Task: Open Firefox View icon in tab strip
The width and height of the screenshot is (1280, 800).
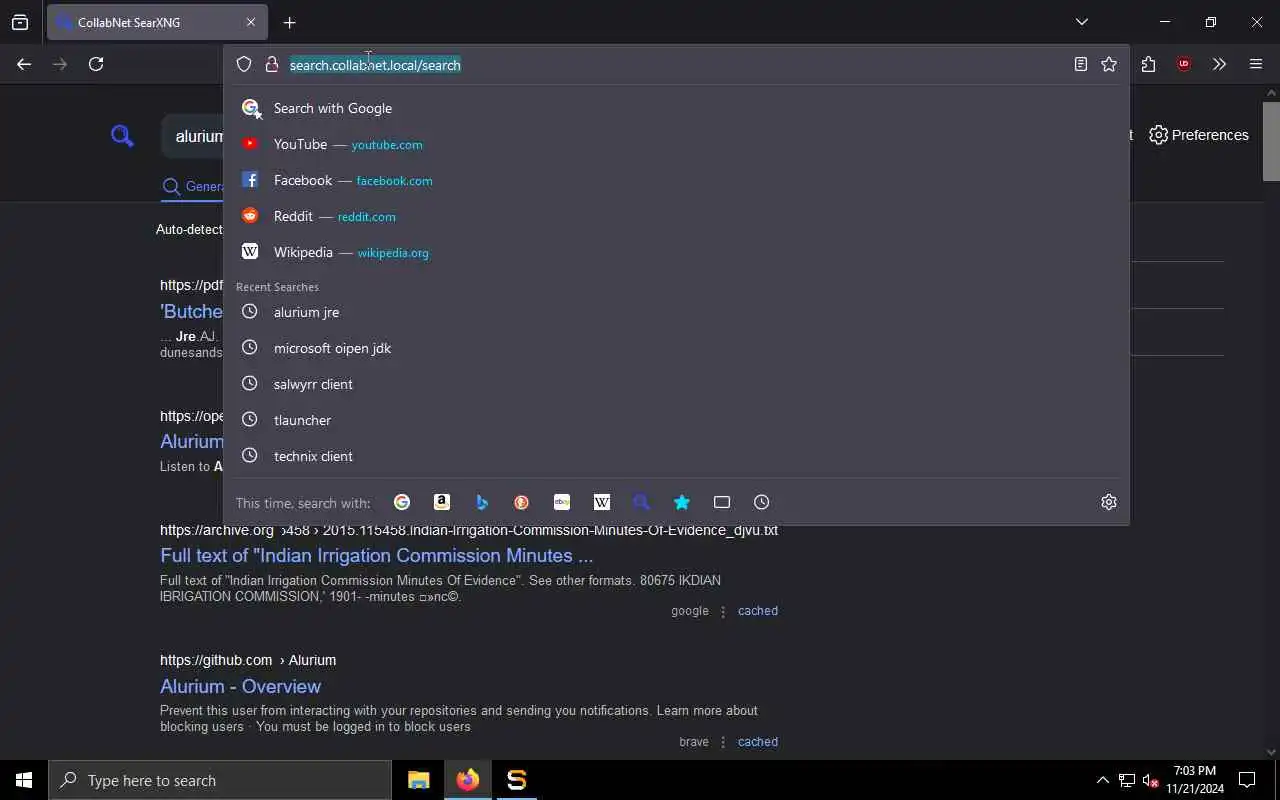Action: coord(20,22)
